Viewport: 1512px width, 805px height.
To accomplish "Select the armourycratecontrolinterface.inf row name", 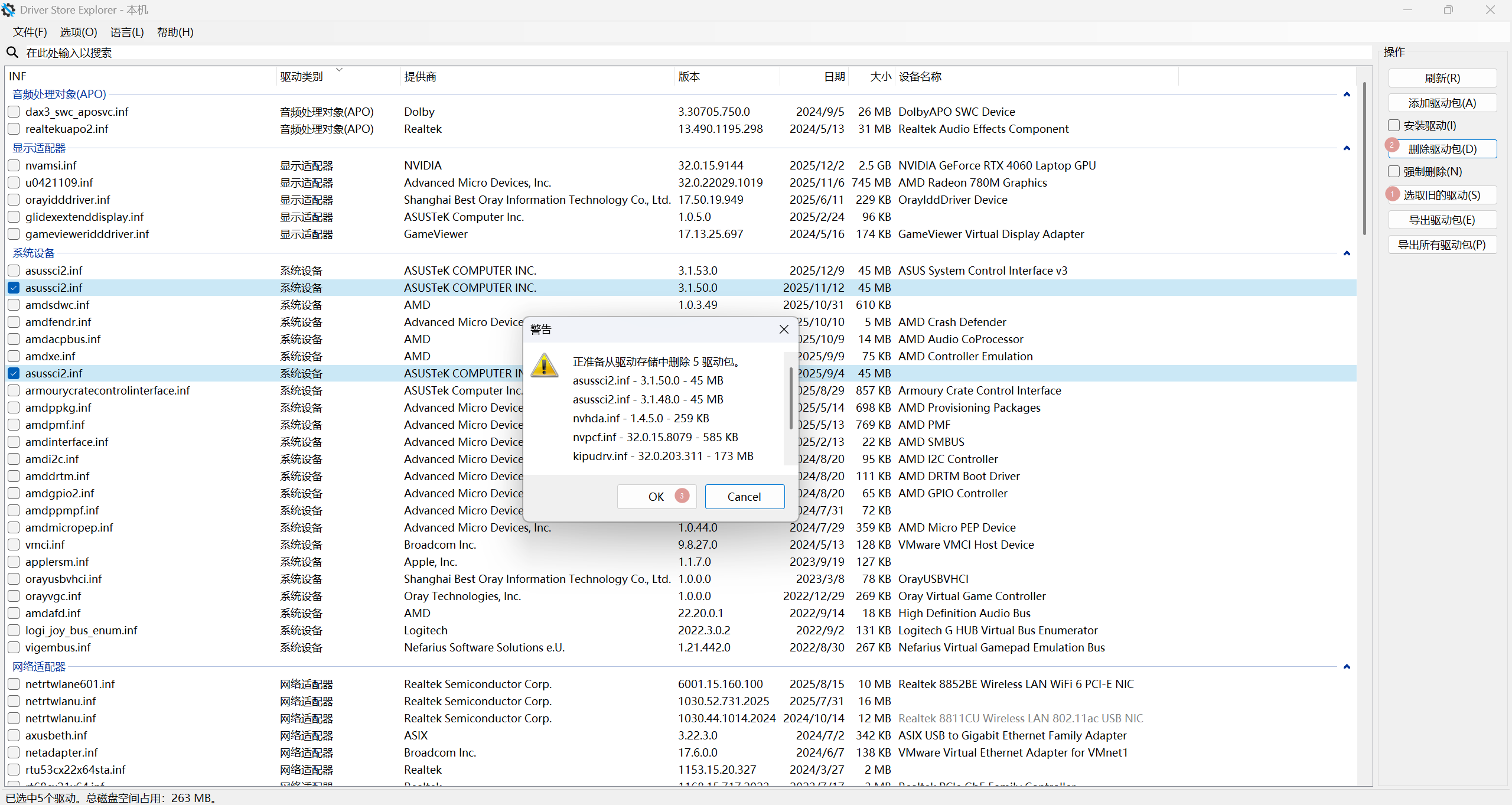I will tap(107, 390).
